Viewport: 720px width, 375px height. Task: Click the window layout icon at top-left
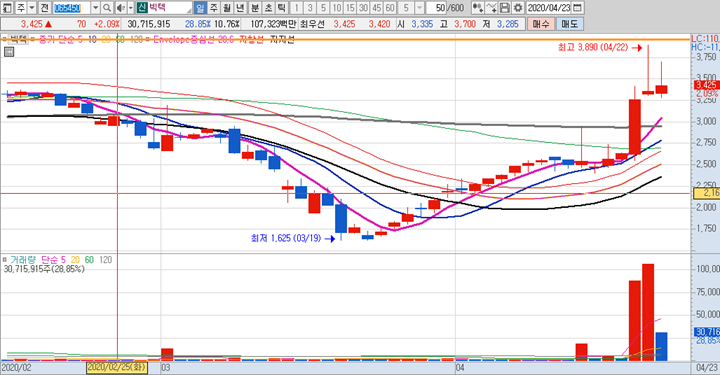point(7,8)
